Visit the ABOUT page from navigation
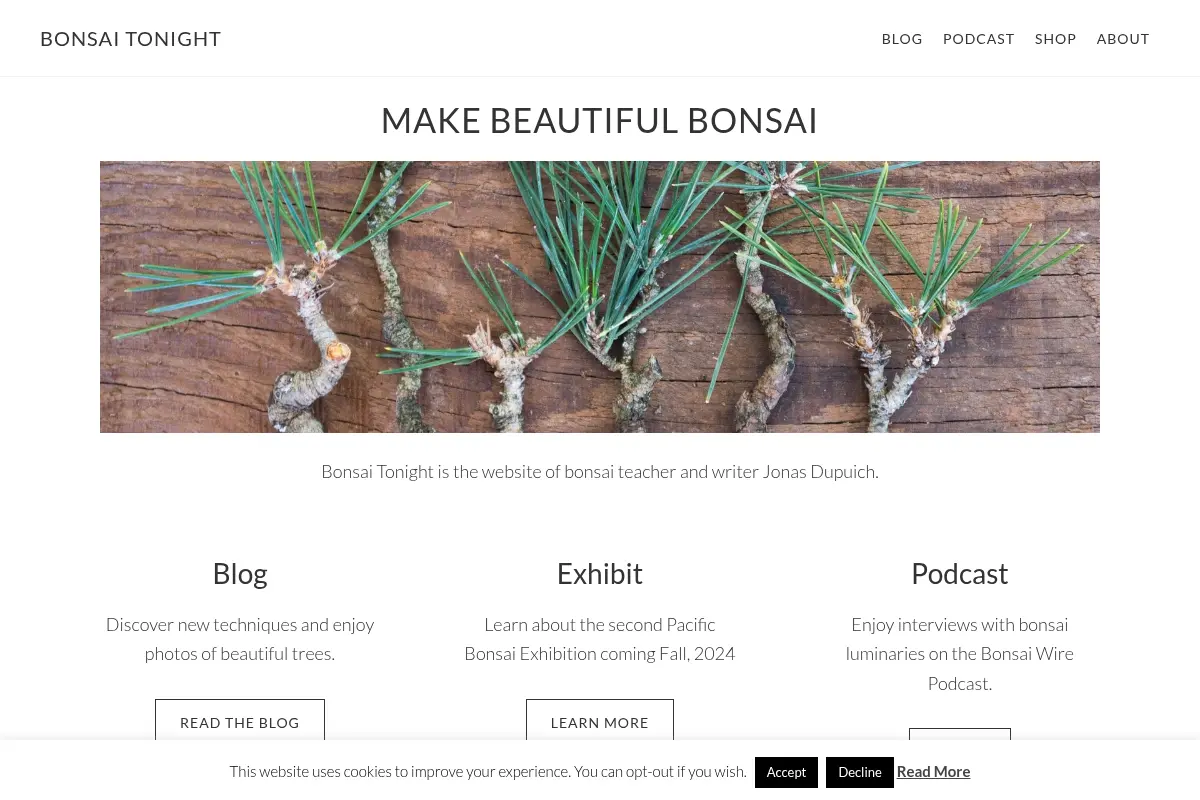Image resolution: width=1200 pixels, height=800 pixels. click(x=1123, y=39)
